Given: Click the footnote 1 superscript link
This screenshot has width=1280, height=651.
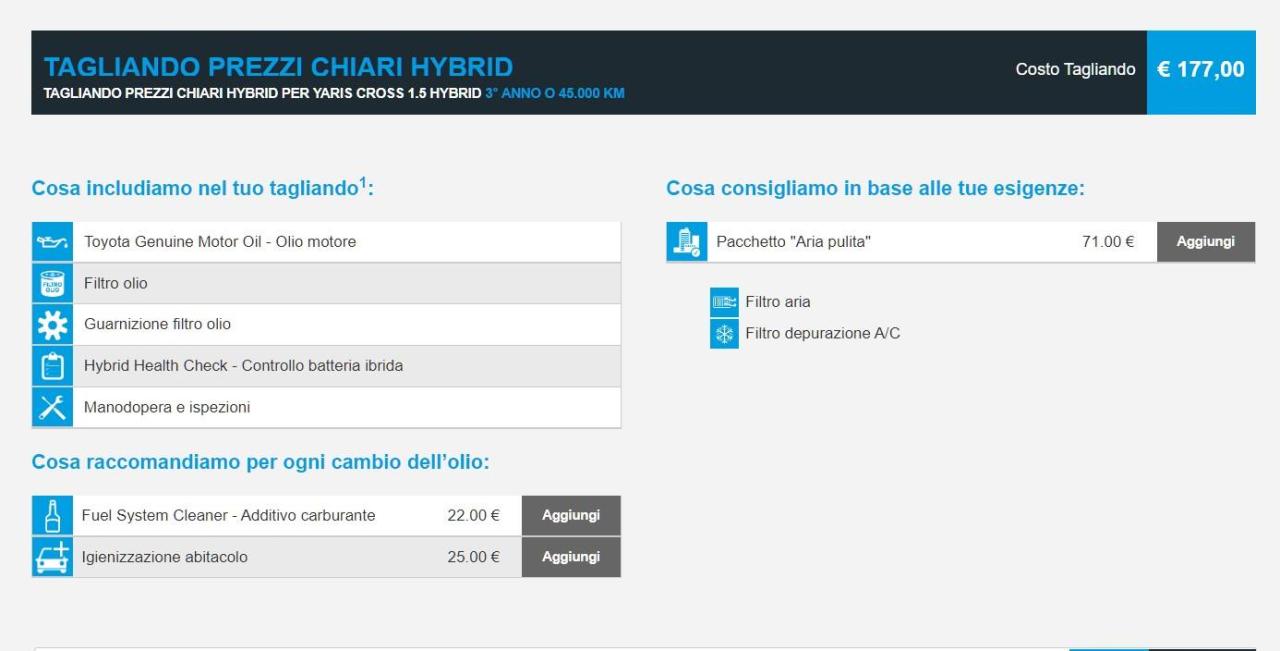Looking at the screenshot, I should tap(363, 183).
